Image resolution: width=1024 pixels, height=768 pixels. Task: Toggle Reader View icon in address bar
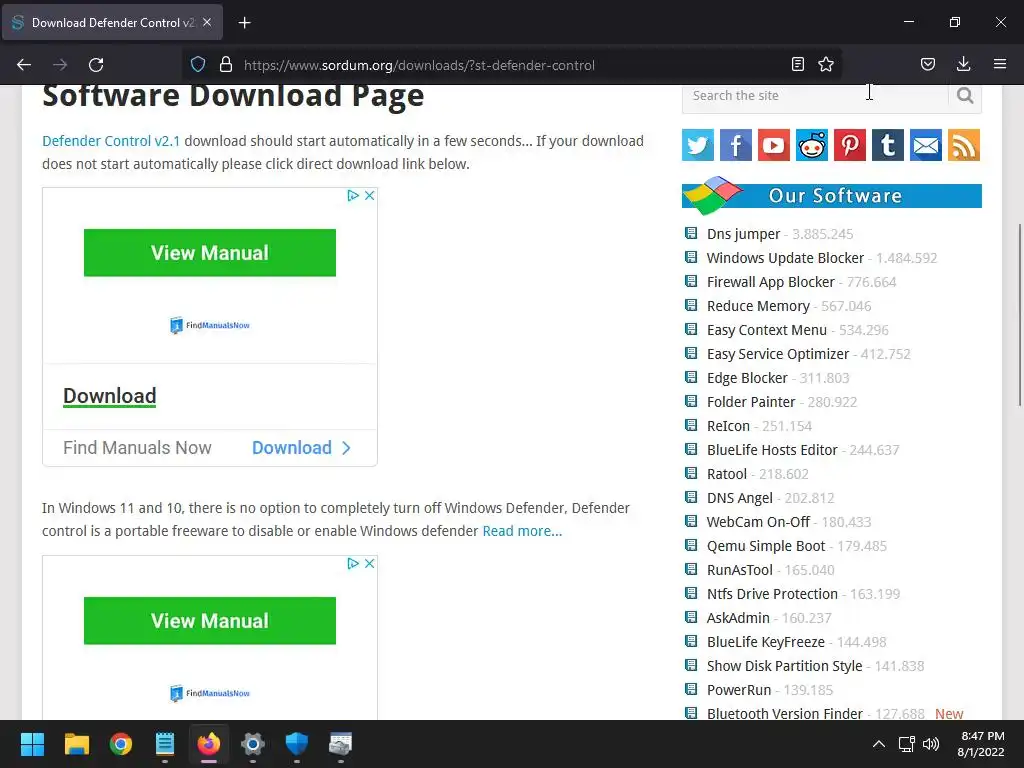(797, 65)
